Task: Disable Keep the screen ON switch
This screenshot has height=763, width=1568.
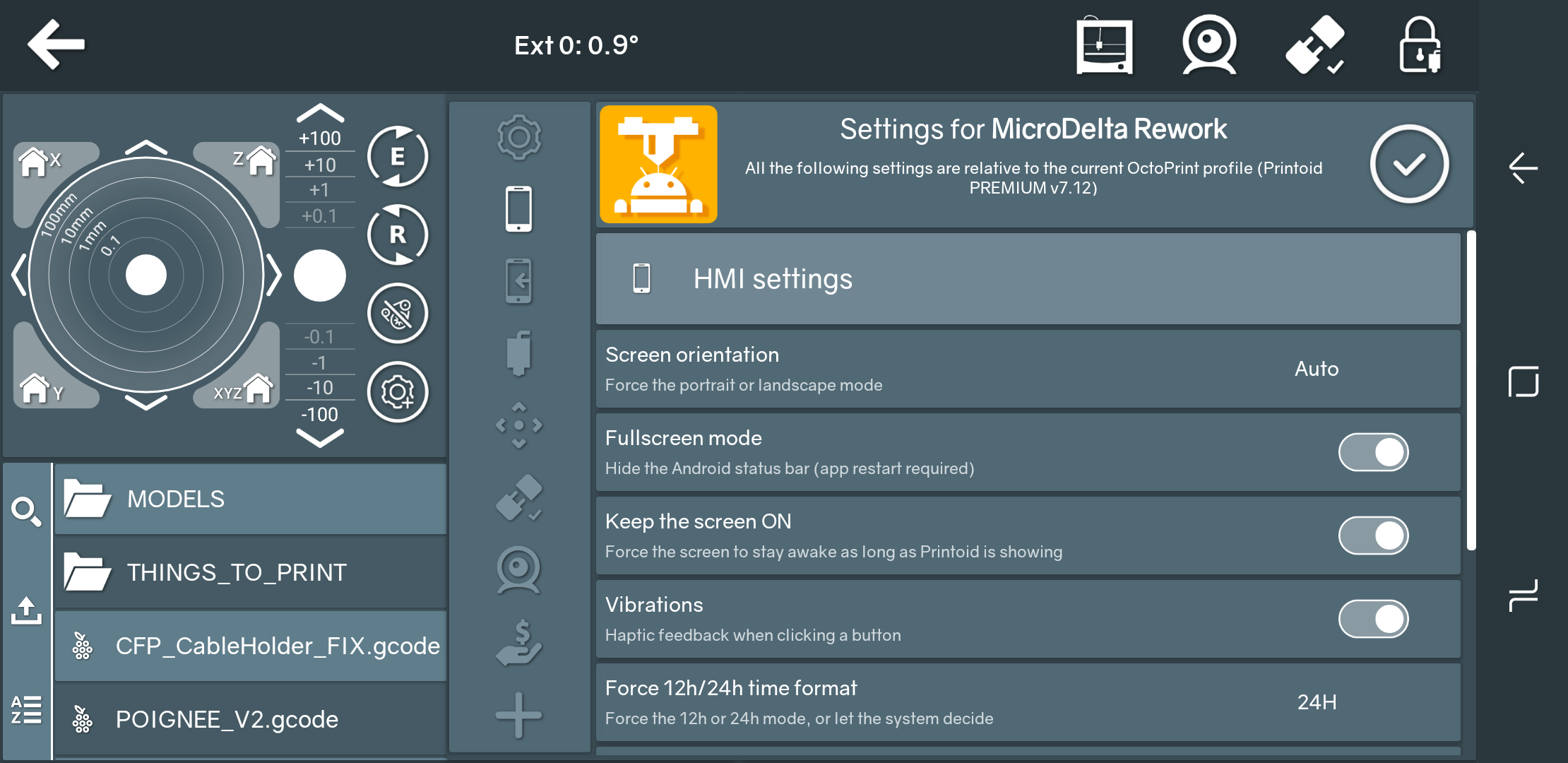Action: (x=1373, y=536)
